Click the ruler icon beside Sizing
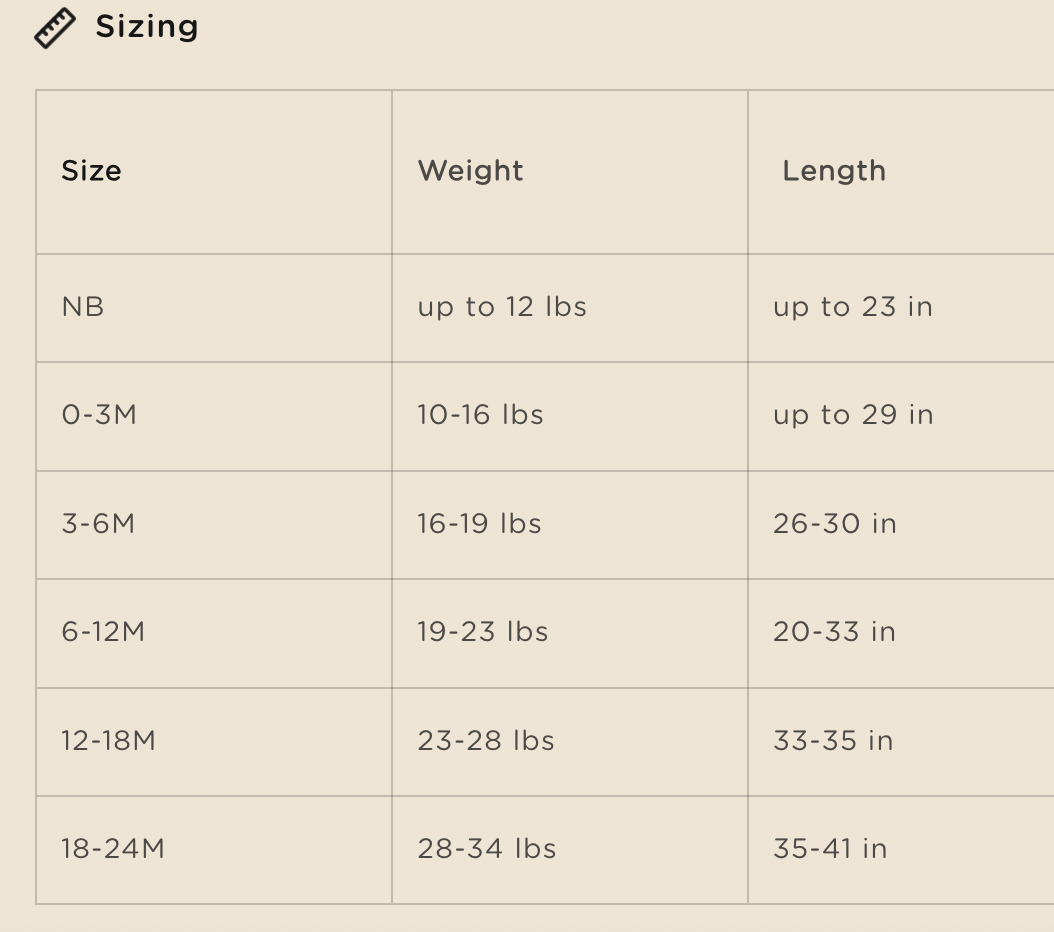The height and width of the screenshot is (932, 1054). pyautogui.click(x=55, y=28)
